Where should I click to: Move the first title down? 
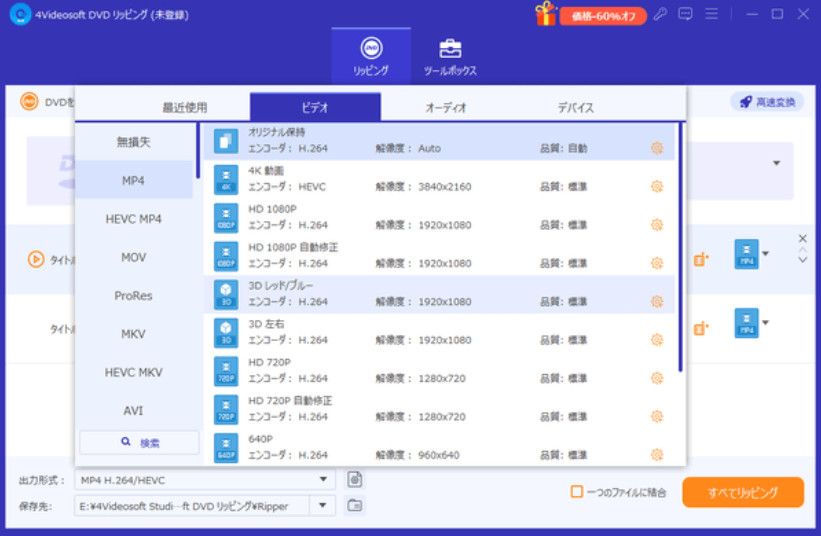coord(802,260)
